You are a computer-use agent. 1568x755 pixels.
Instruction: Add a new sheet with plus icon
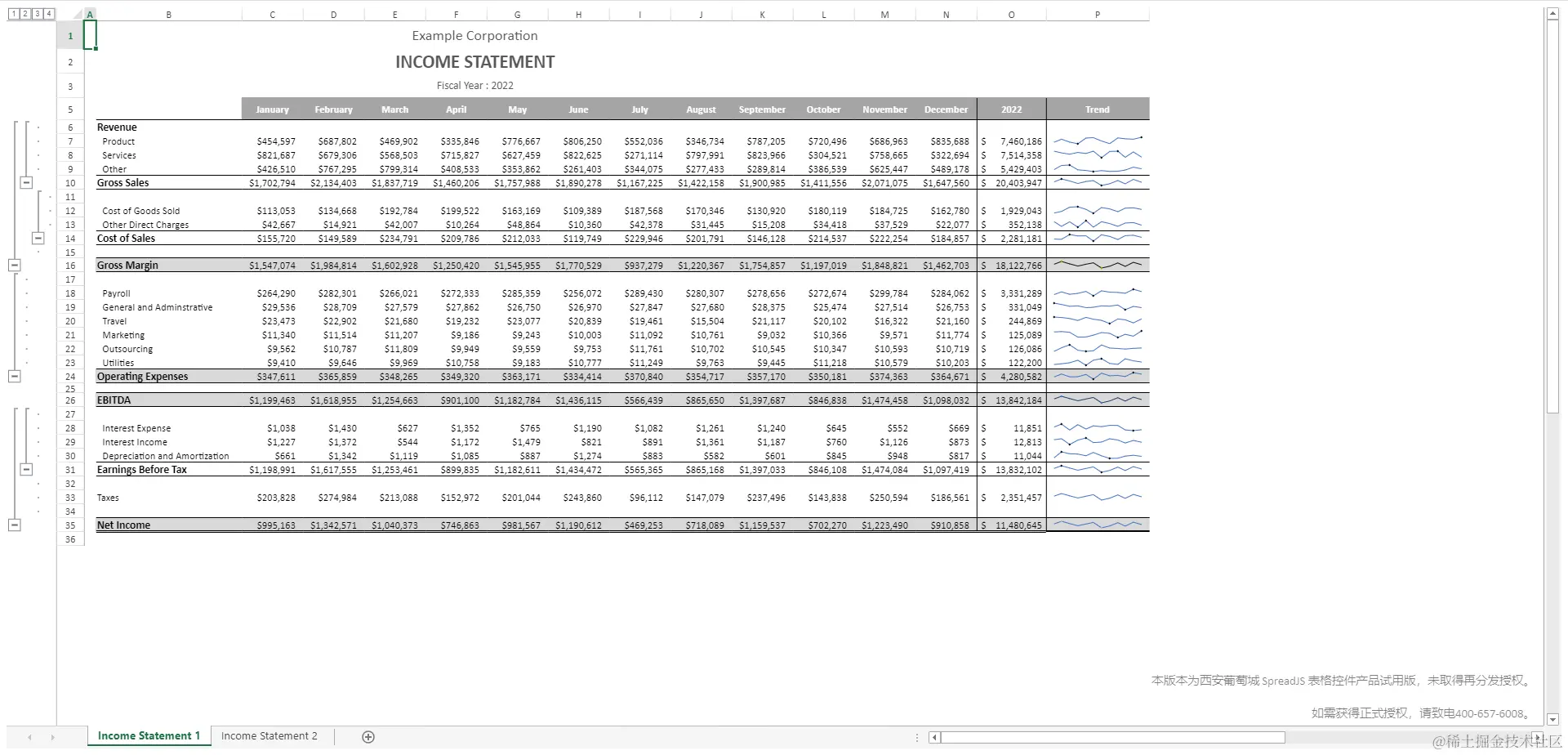(x=368, y=737)
